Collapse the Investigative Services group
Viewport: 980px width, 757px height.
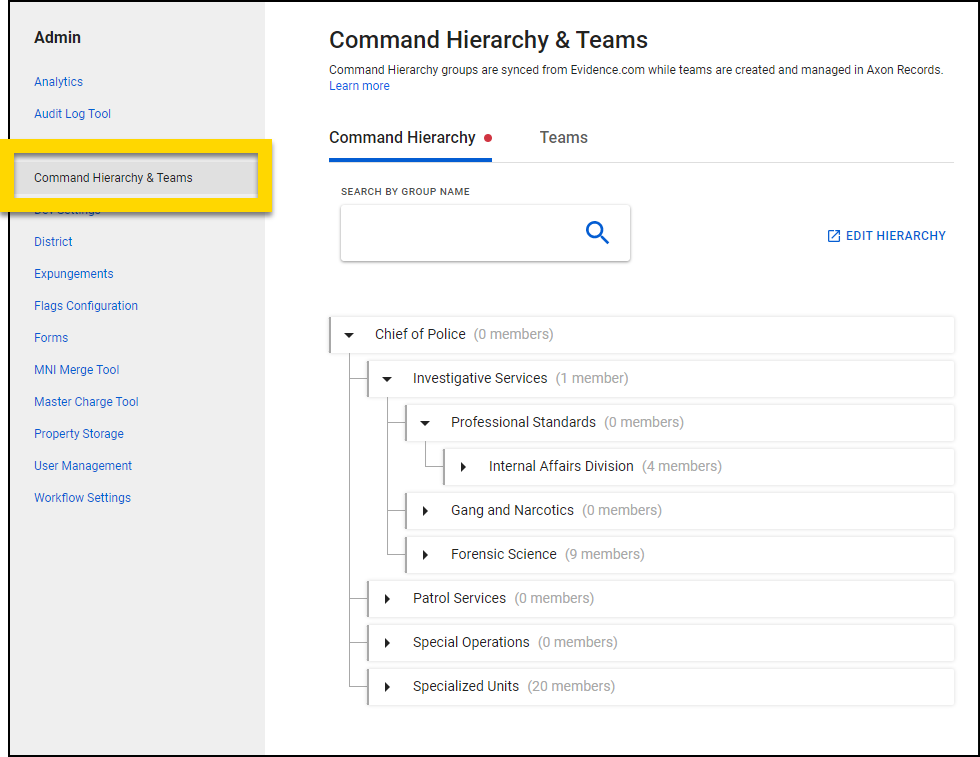pyautogui.click(x=387, y=378)
